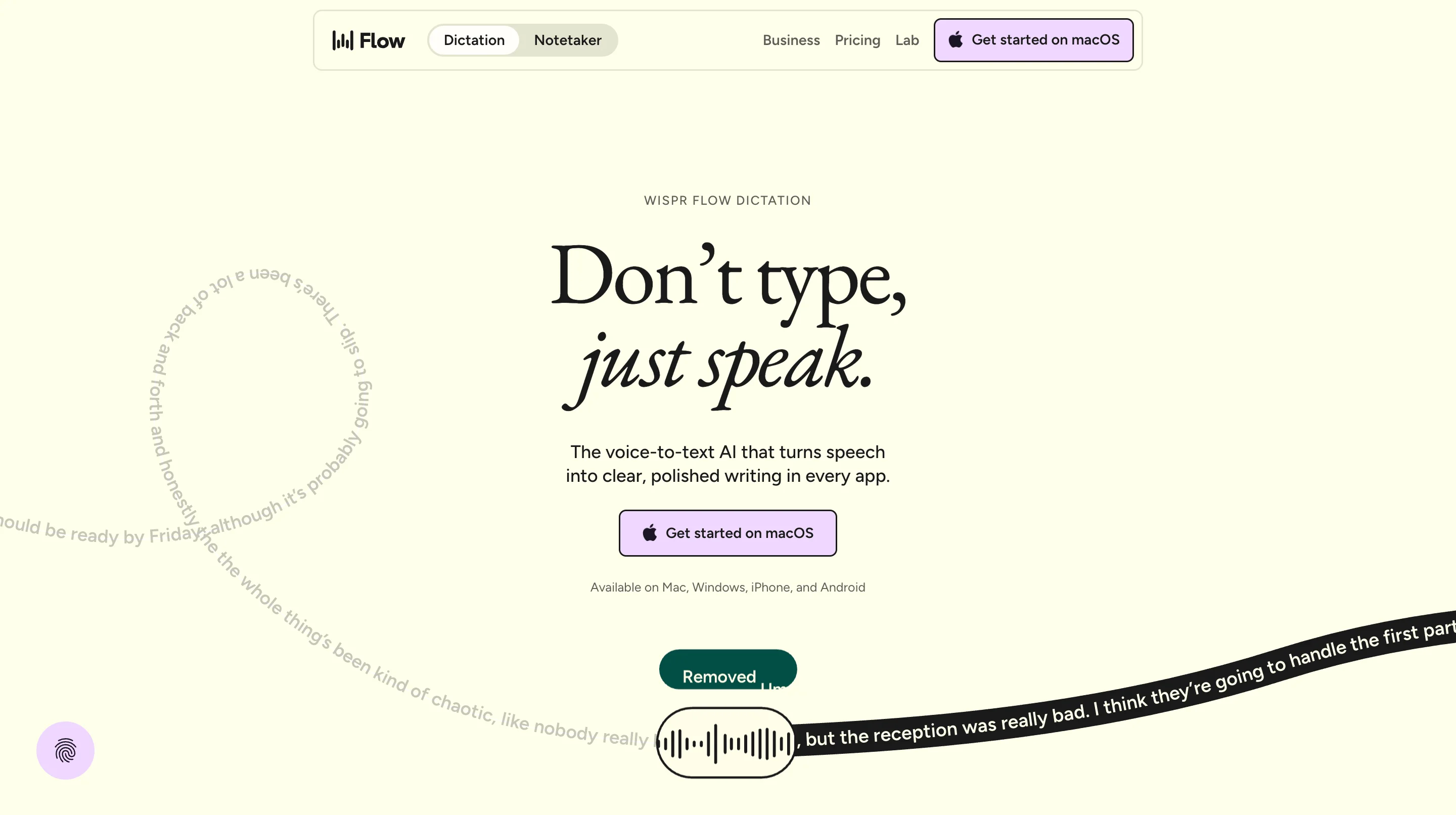Click the WISPR FLOW DICTATION label
The height and width of the screenshot is (815, 1456).
(727, 201)
